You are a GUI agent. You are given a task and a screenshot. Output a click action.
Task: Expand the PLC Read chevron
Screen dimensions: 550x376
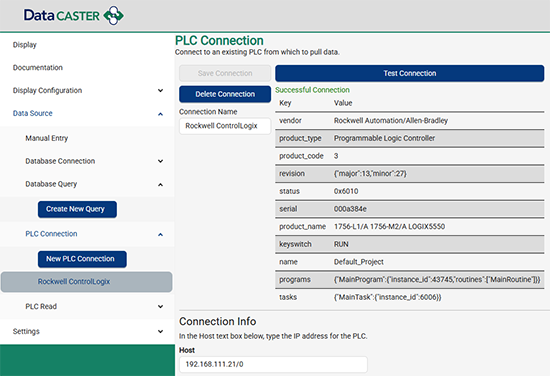pos(160,307)
